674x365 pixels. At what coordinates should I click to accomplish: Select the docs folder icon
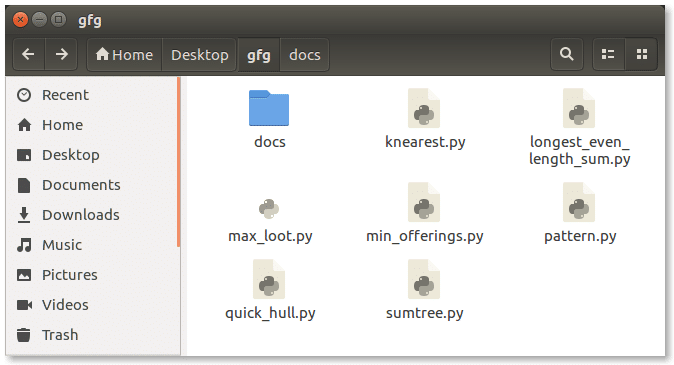[269, 108]
